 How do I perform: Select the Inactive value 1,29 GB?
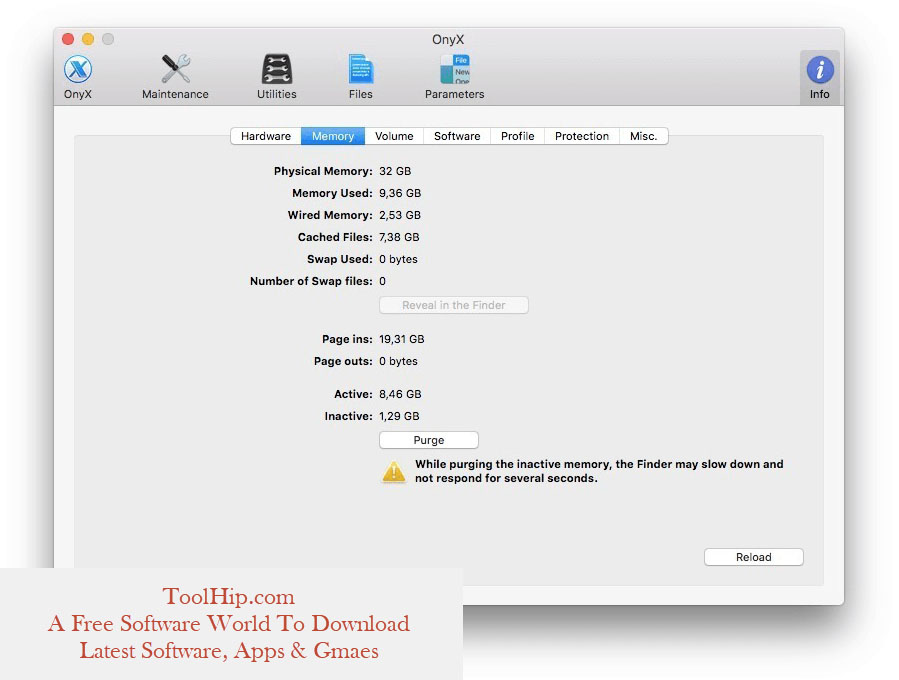coord(399,416)
